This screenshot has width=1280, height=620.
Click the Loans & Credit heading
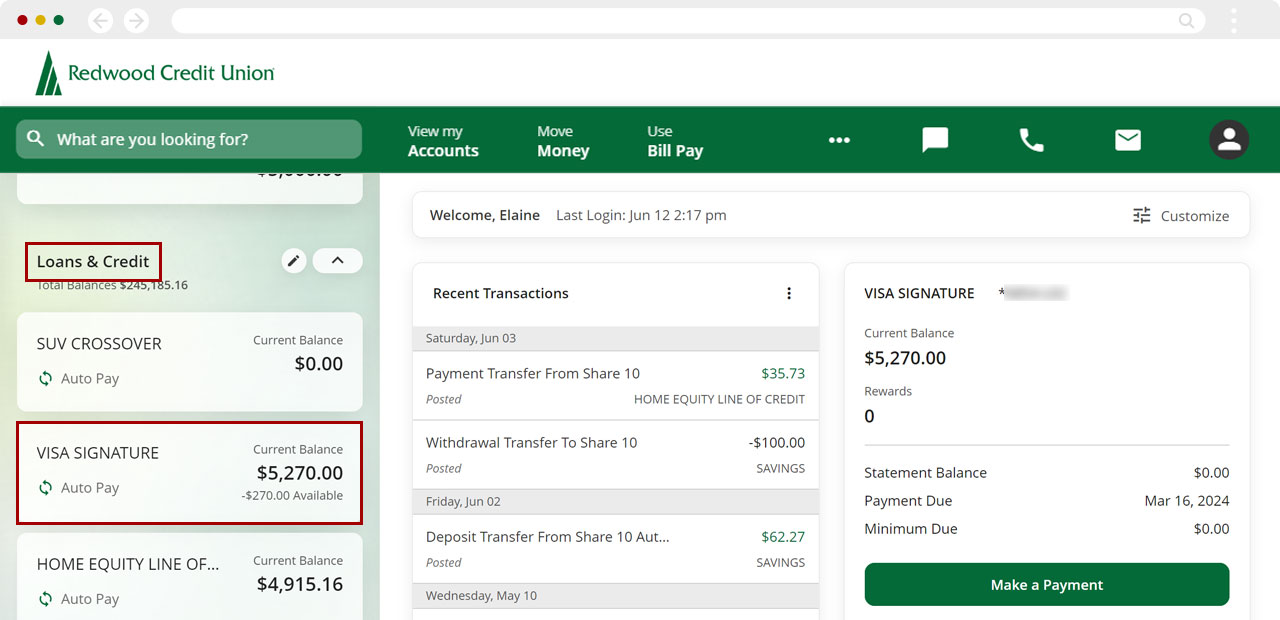click(93, 261)
